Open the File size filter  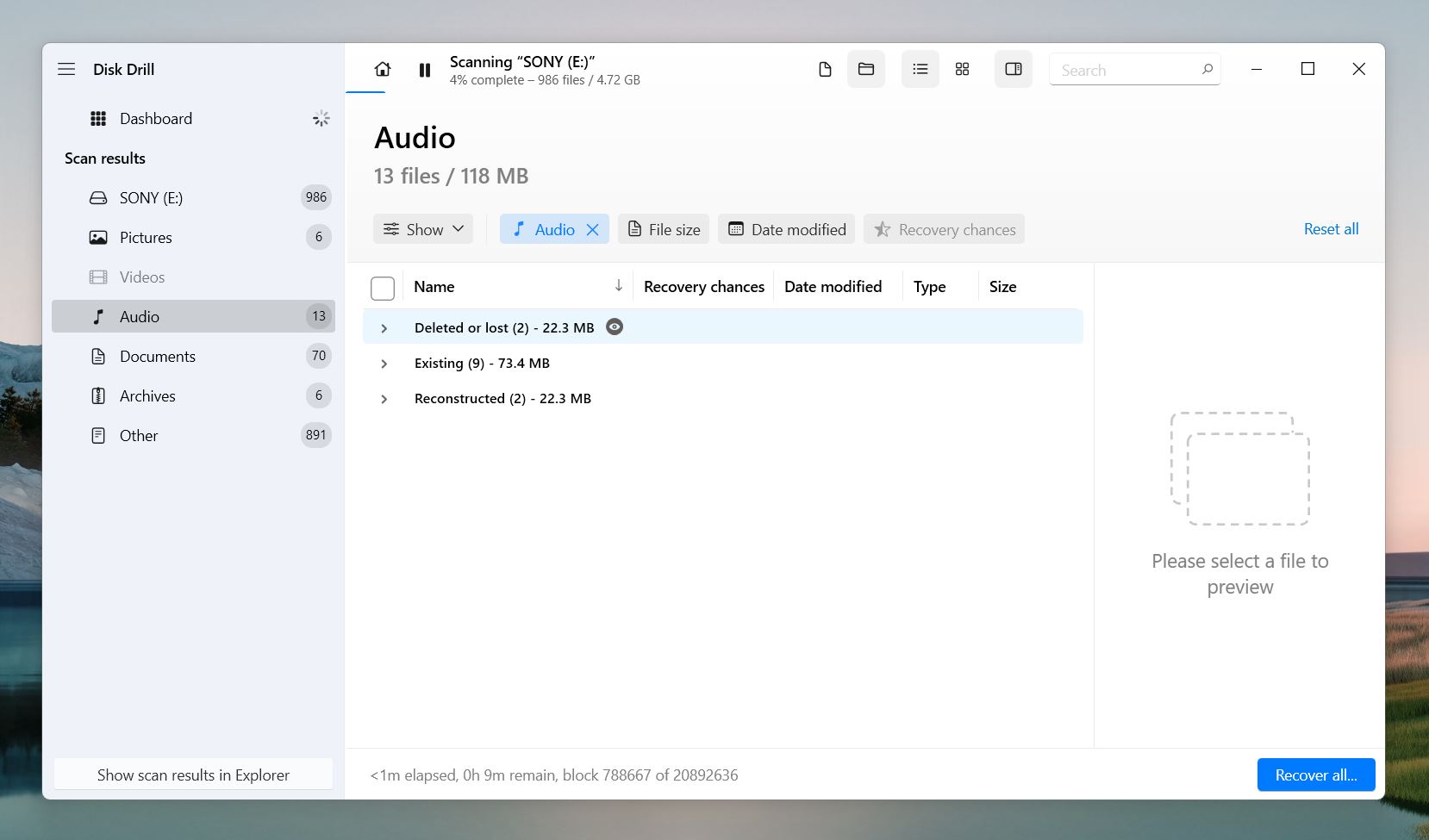(664, 229)
